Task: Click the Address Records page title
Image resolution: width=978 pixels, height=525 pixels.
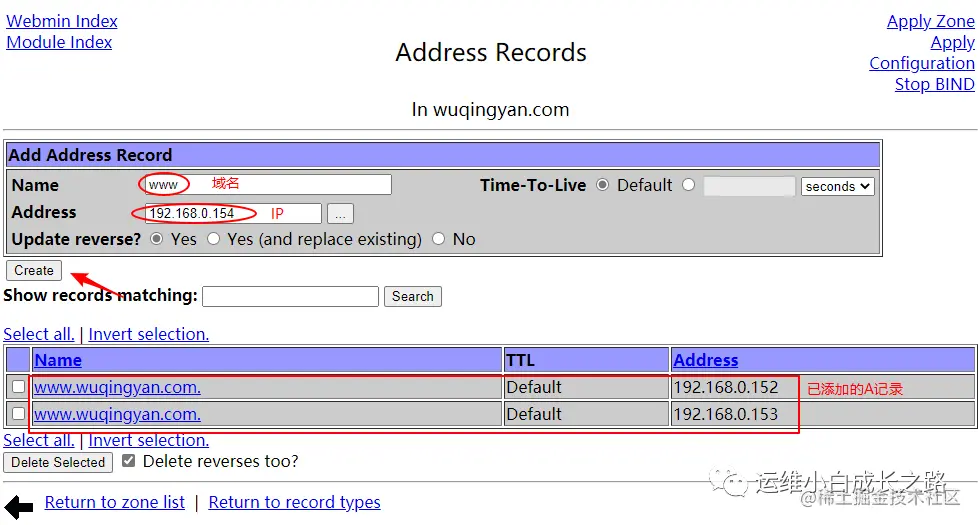Action: [x=491, y=52]
